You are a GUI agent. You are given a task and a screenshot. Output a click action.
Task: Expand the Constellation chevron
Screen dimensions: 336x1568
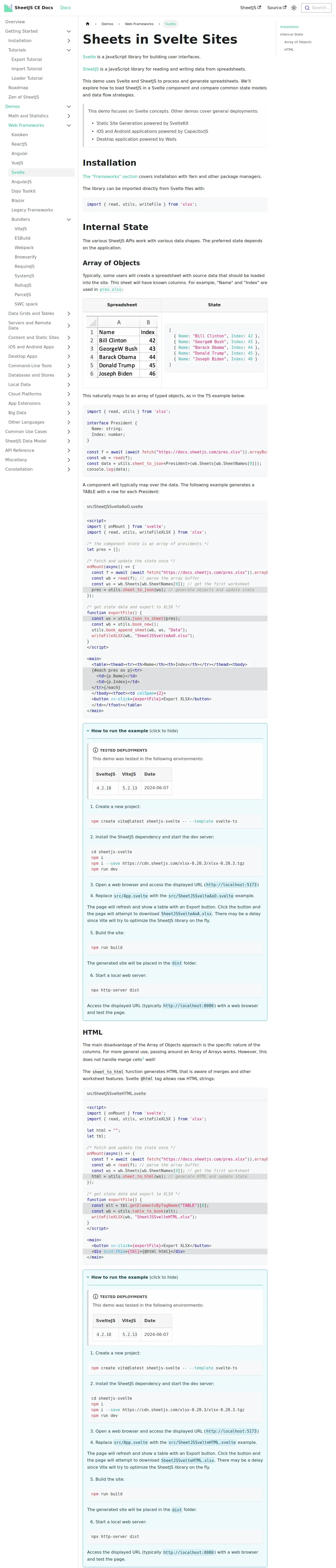(68, 469)
